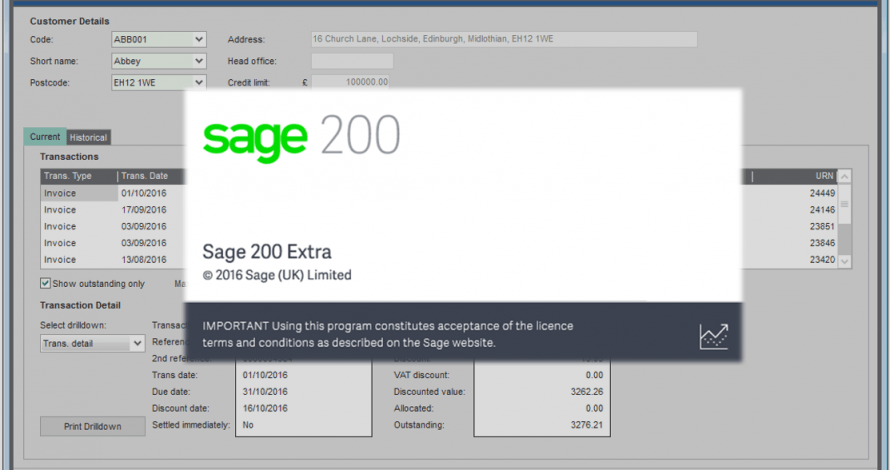Toggle the Show outstanding only checkbox
The image size is (890, 470).
coord(45,283)
